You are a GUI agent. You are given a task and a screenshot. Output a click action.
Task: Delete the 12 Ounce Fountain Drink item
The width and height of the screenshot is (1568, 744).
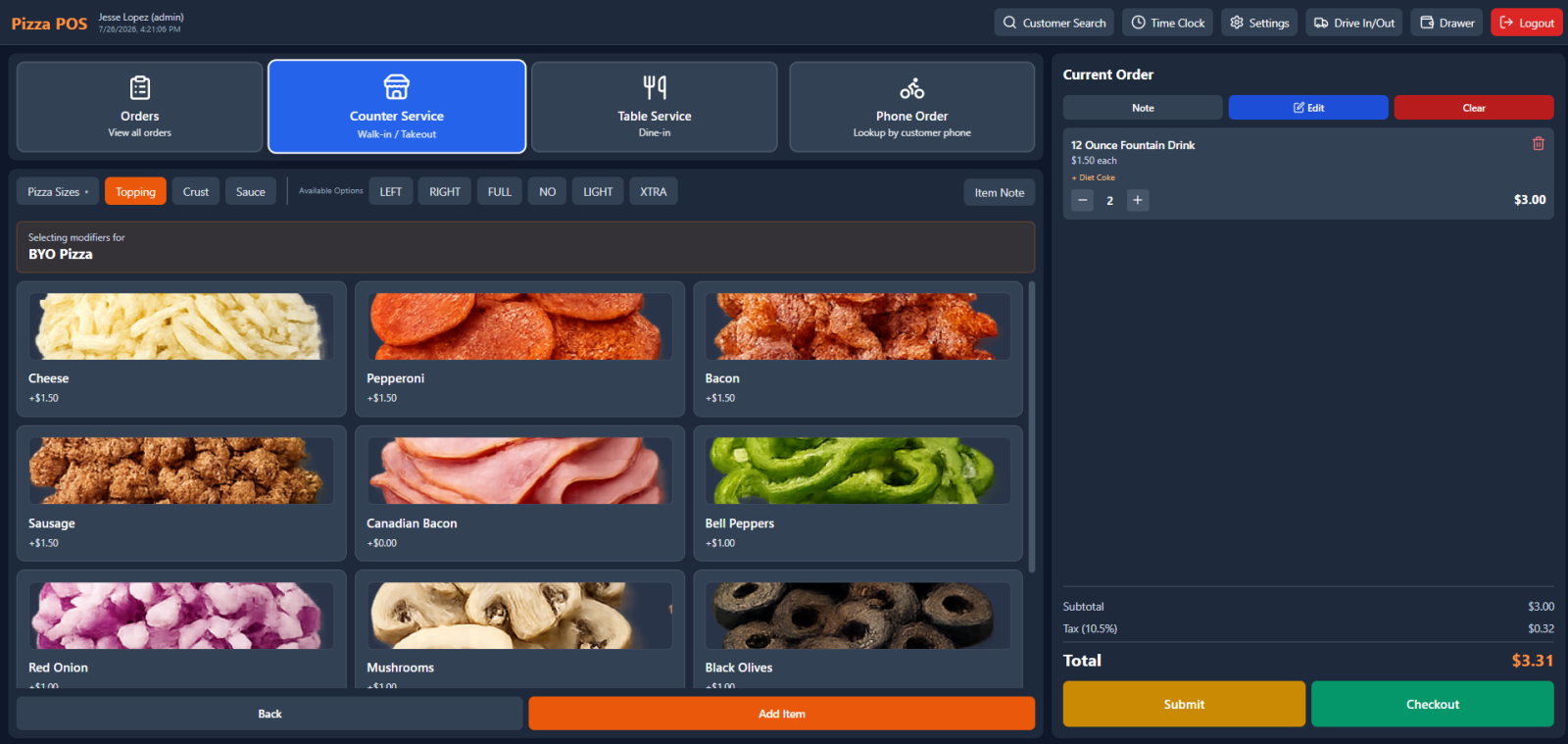point(1538,144)
